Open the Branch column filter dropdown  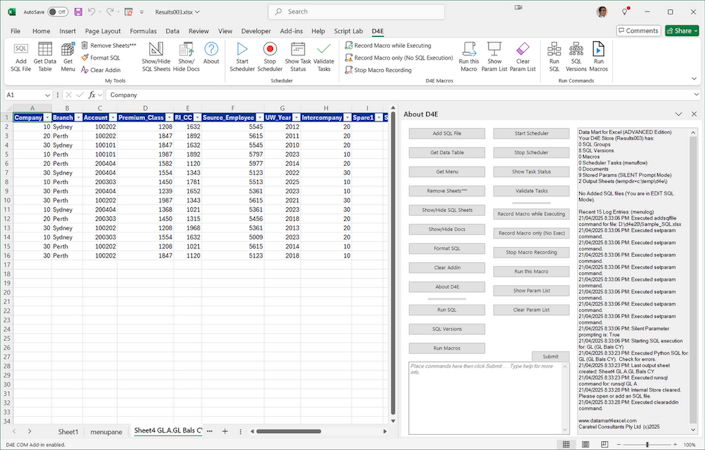(78, 117)
